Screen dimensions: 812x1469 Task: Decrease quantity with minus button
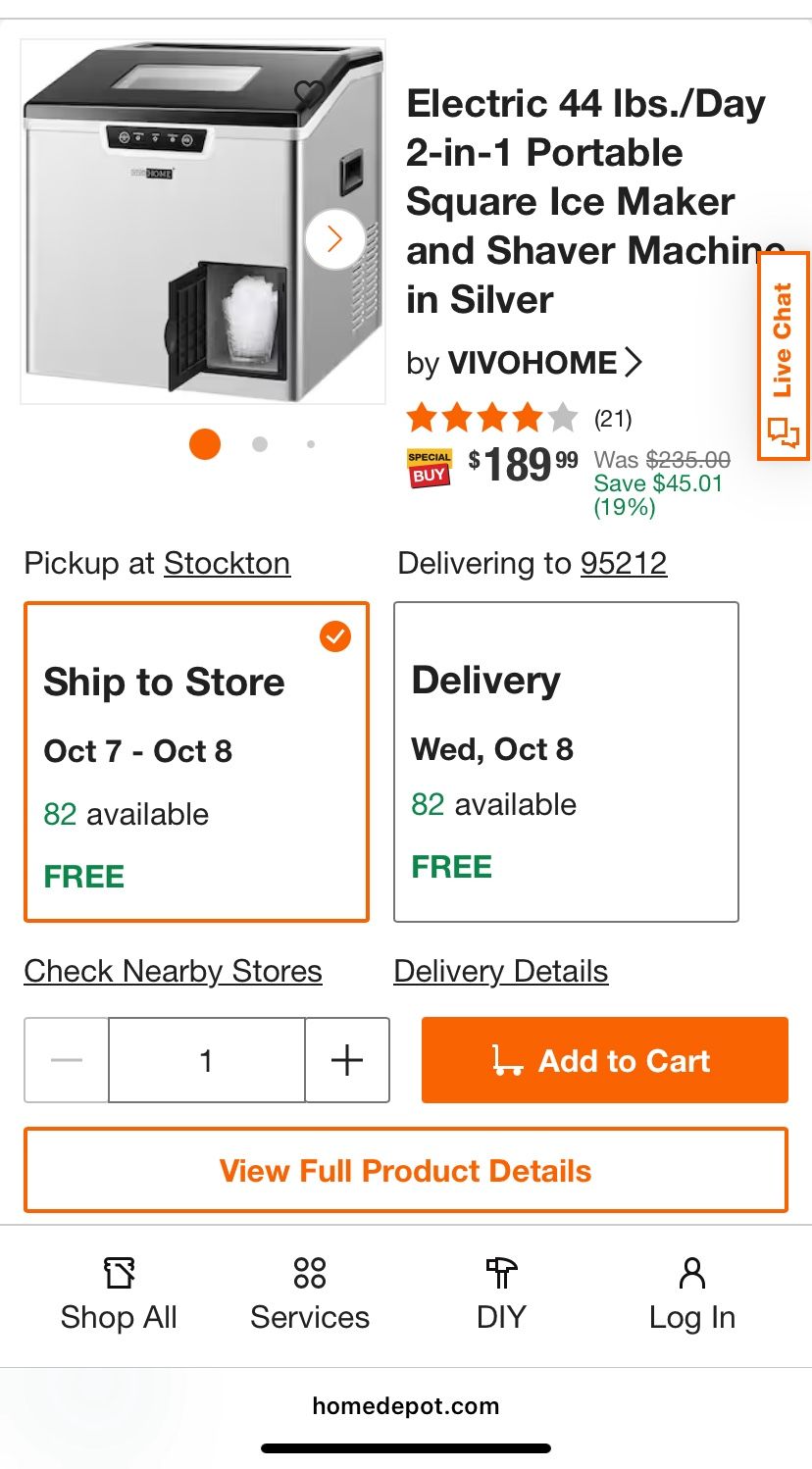(67, 1060)
